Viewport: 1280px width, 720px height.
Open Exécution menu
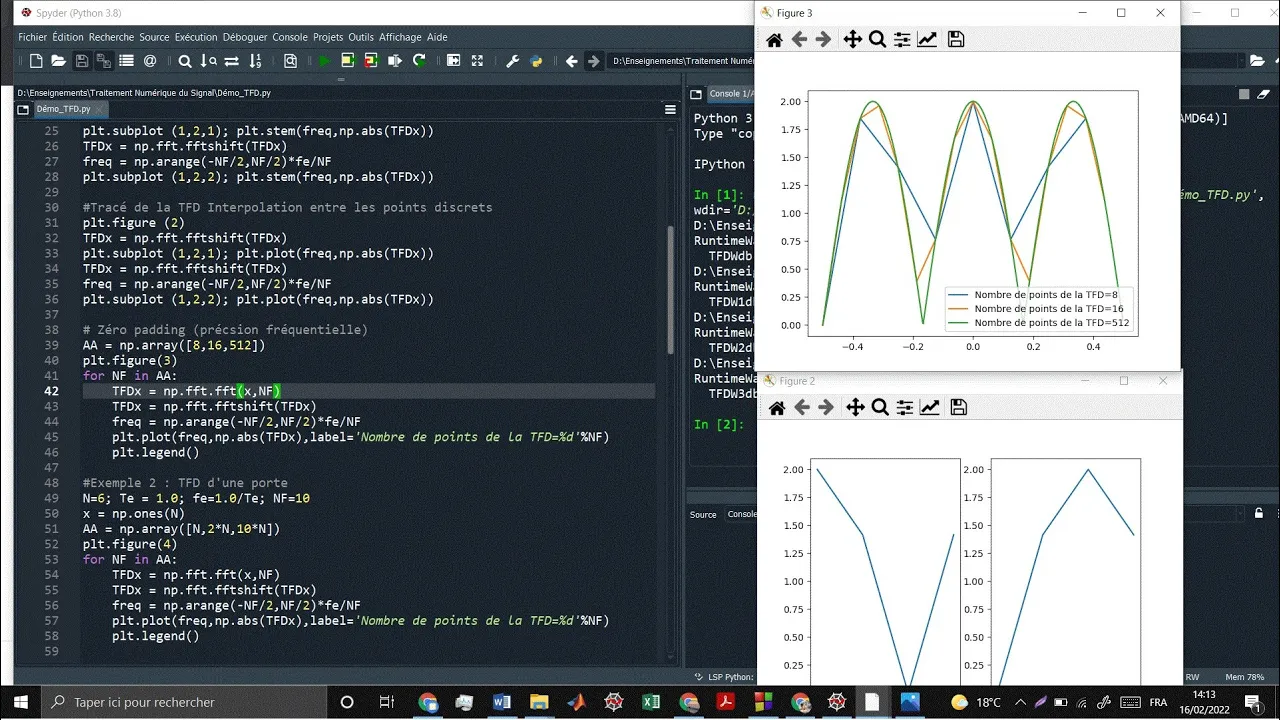[196, 37]
